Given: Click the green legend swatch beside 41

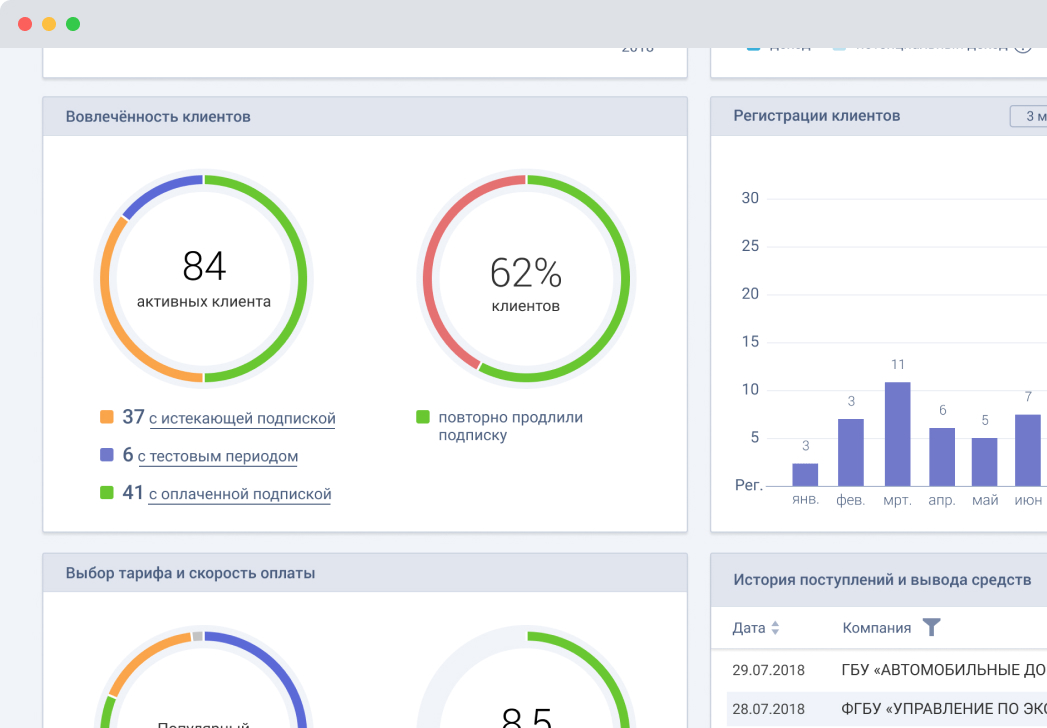Looking at the screenshot, I should [106, 492].
